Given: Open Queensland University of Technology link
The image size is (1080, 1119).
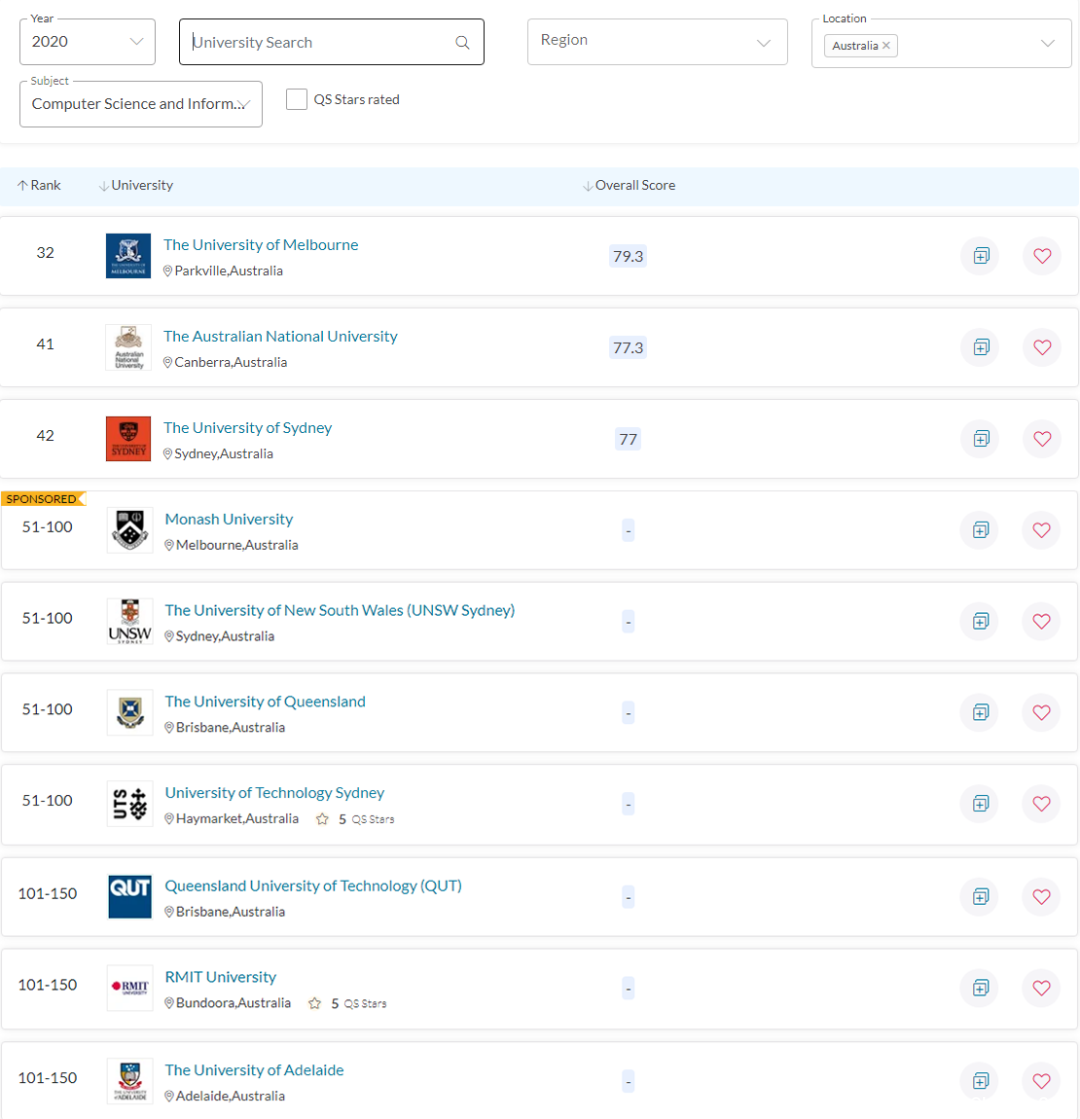Looking at the screenshot, I should [313, 886].
